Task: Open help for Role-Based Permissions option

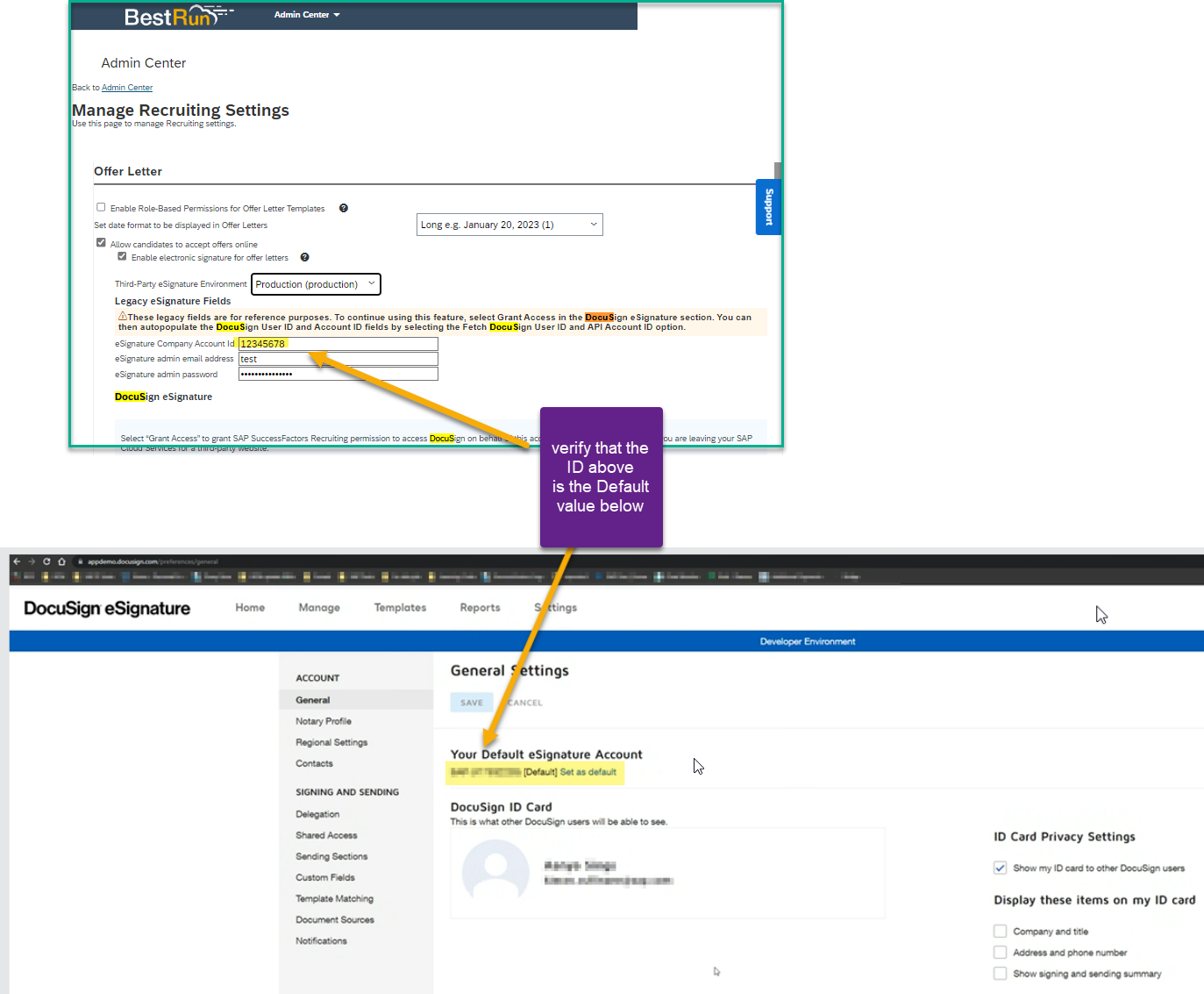Action: tap(344, 208)
